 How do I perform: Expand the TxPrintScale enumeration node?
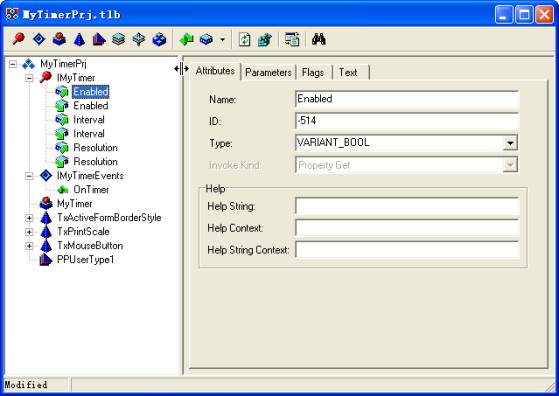coord(29,232)
